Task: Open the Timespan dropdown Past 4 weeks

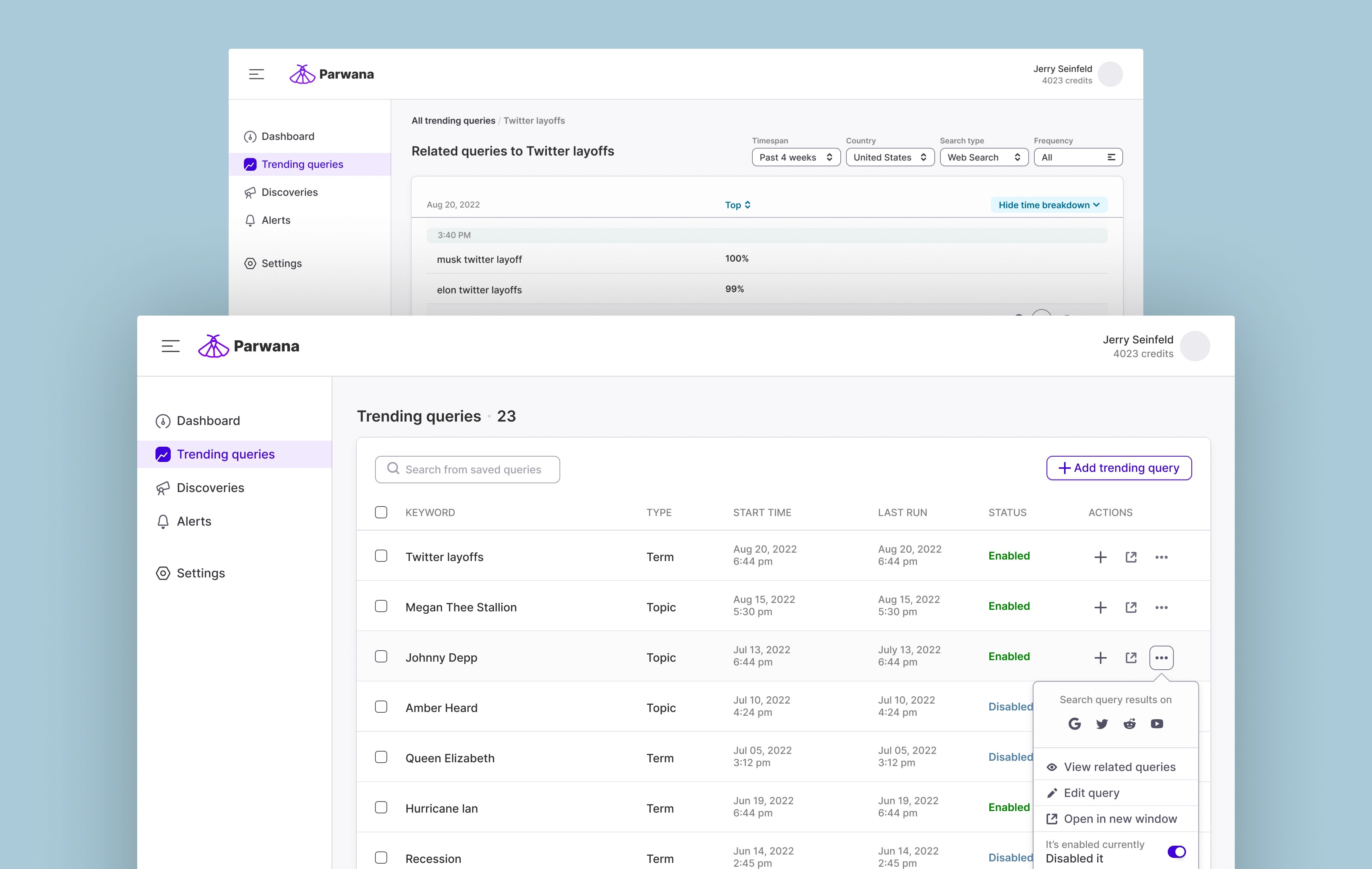Action: [796, 157]
